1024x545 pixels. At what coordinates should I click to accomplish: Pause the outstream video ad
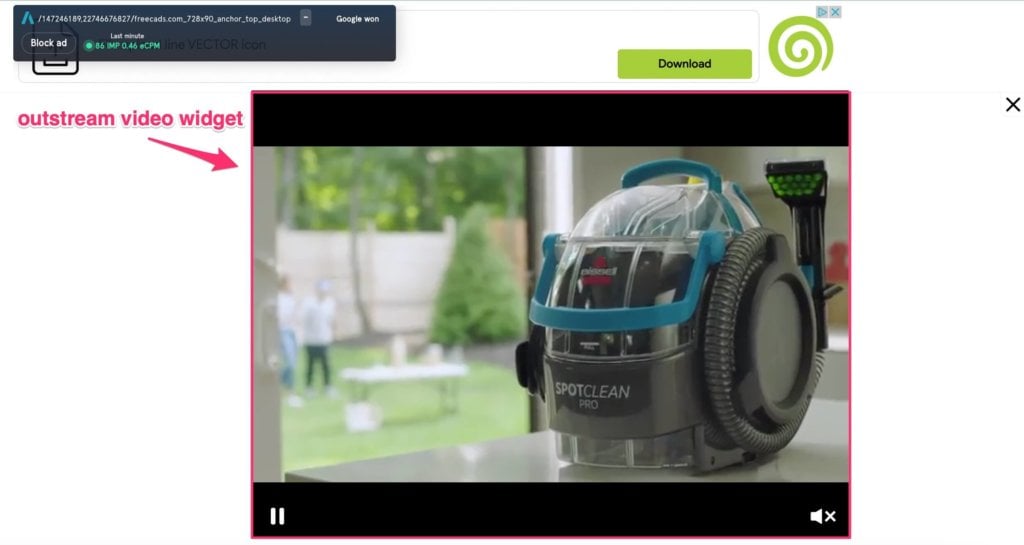277,516
